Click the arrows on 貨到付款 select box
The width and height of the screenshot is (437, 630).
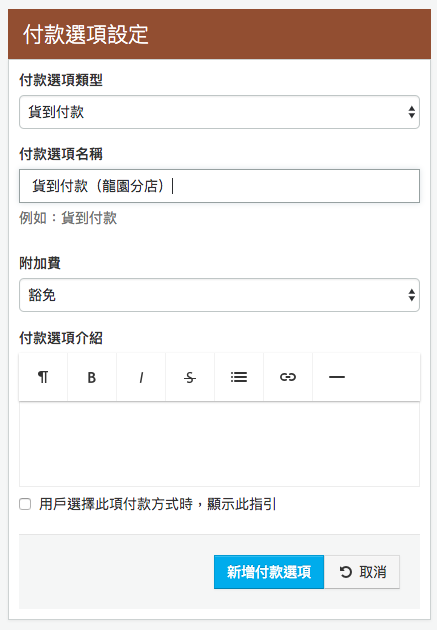411,112
